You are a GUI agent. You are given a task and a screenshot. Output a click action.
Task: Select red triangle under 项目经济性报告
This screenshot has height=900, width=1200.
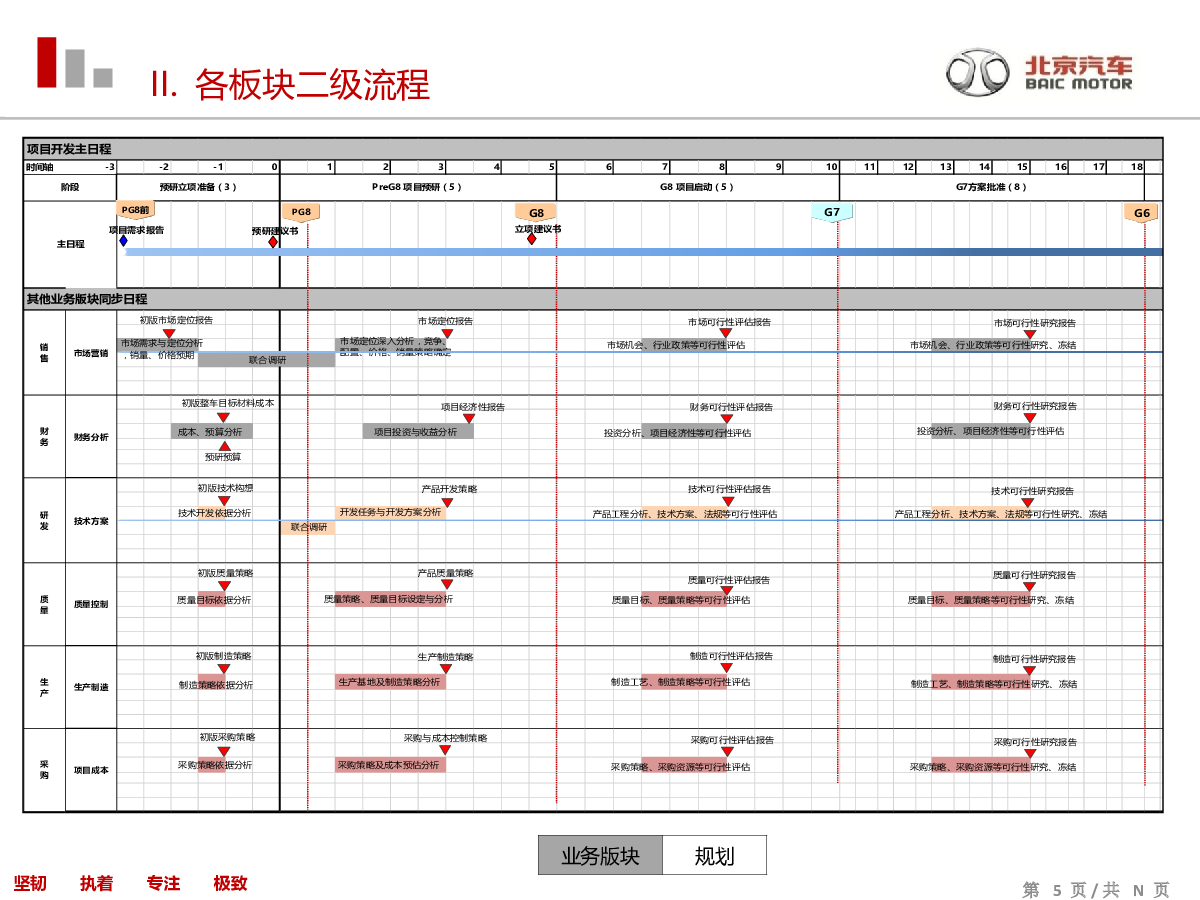tap(467, 419)
